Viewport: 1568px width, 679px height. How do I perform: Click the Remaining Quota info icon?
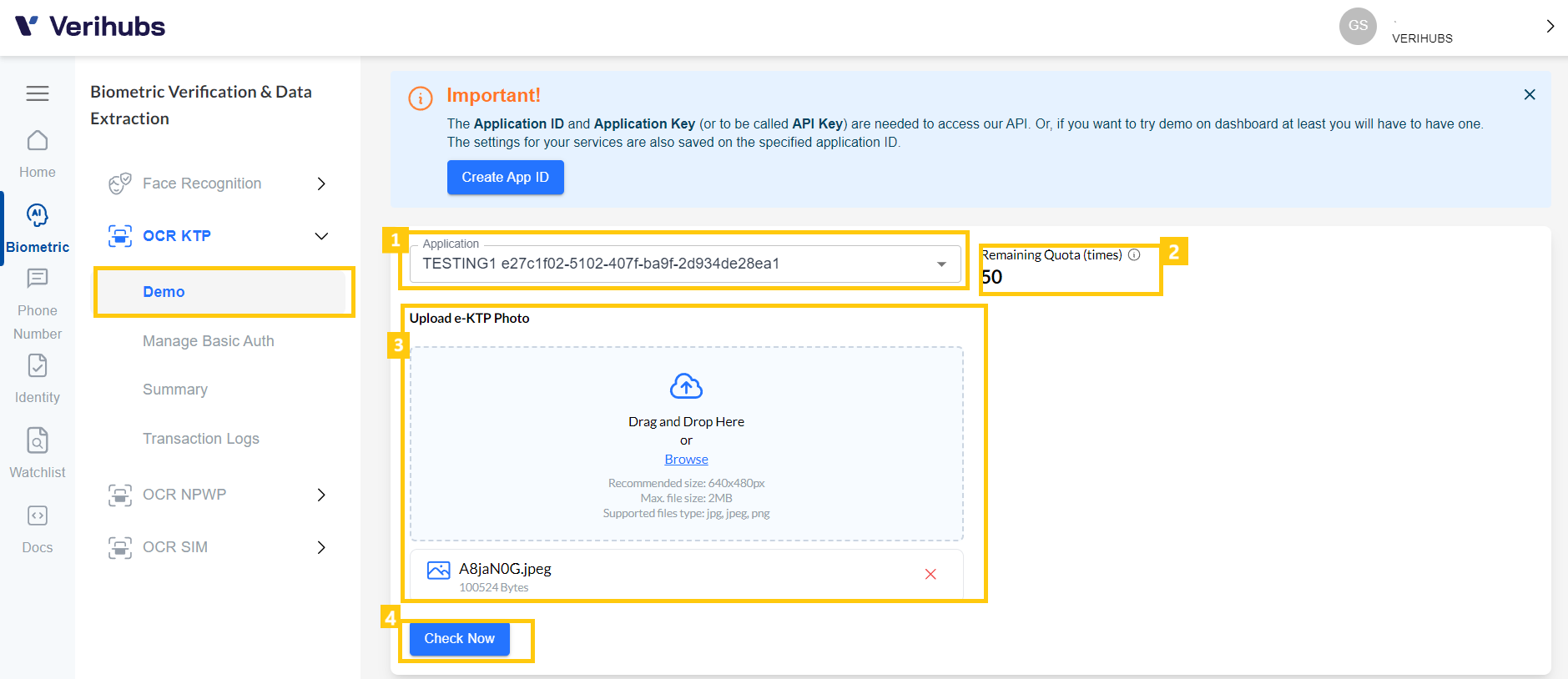pos(1134,255)
